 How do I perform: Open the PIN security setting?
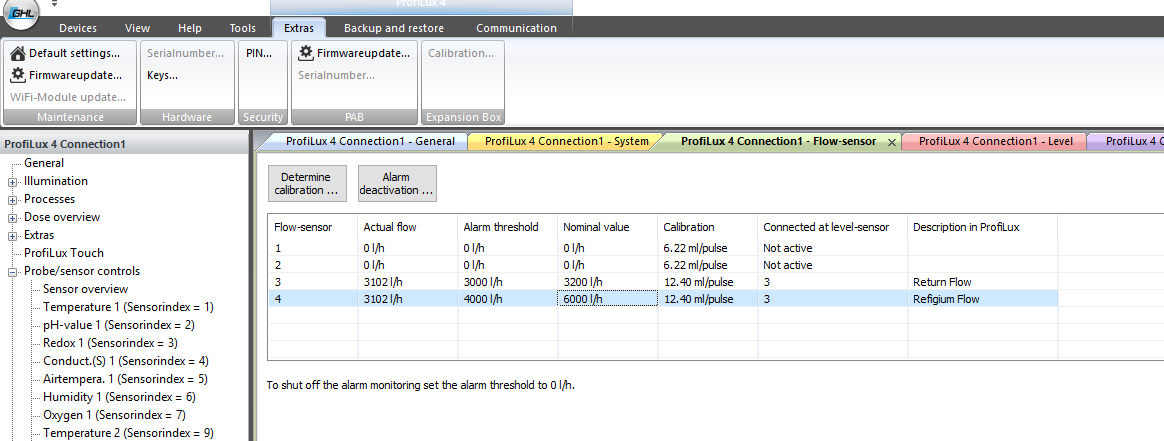pos(259,53)
